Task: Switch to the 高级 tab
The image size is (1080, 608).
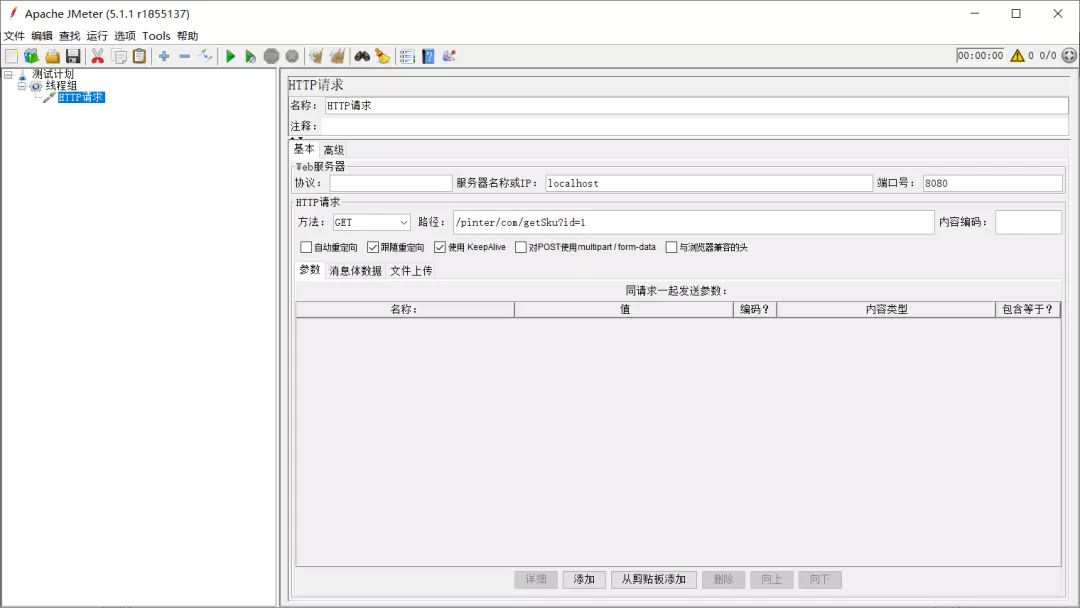Action: (333, 150)
